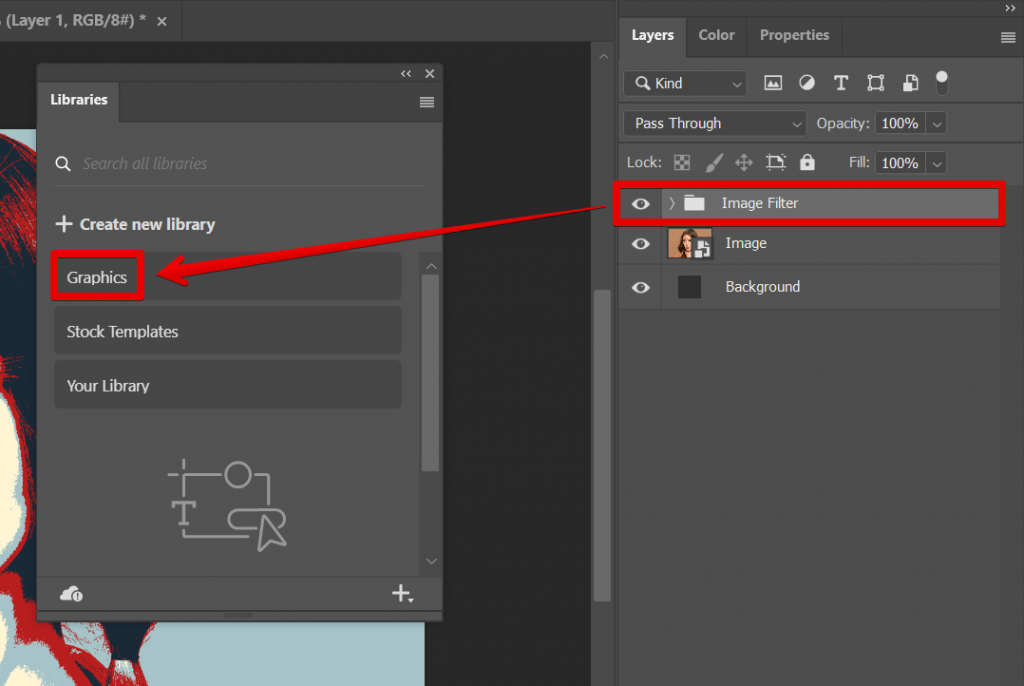
Task: Toggle layer filtering on/off switch
Action: [941, 82]
